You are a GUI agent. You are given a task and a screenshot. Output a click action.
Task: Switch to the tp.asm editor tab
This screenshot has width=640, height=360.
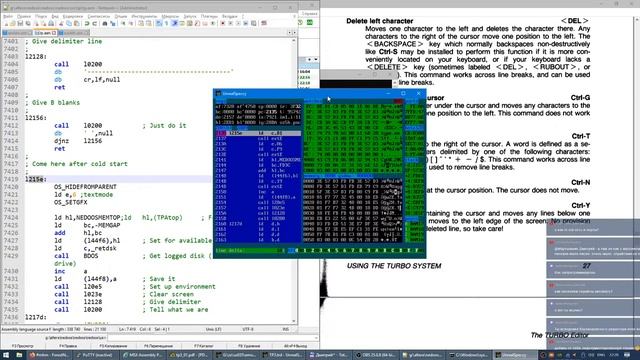(45, 33)
